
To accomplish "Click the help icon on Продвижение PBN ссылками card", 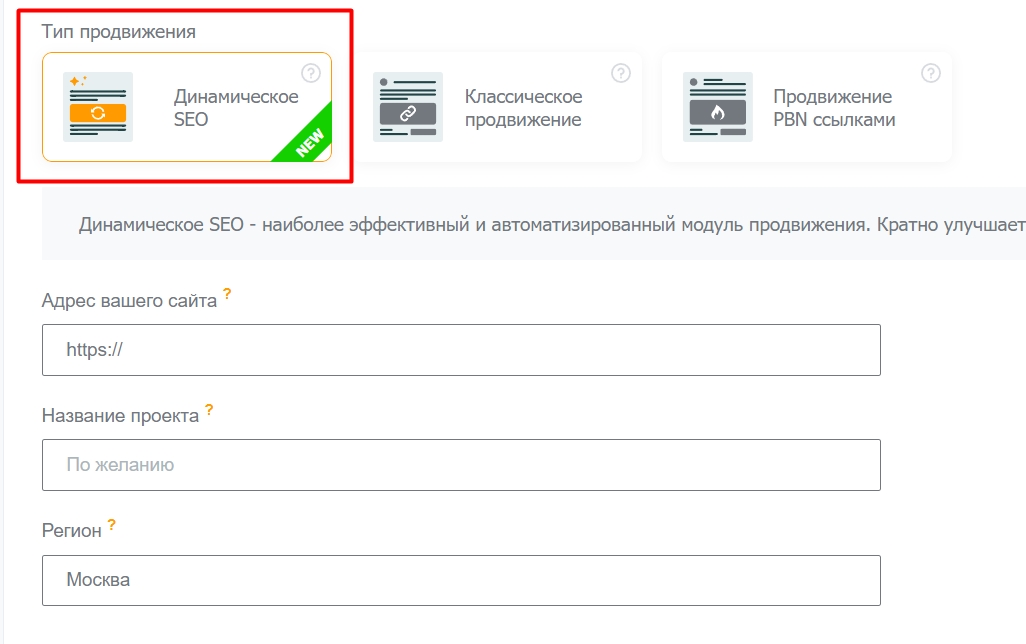I will tap(932, 72).
